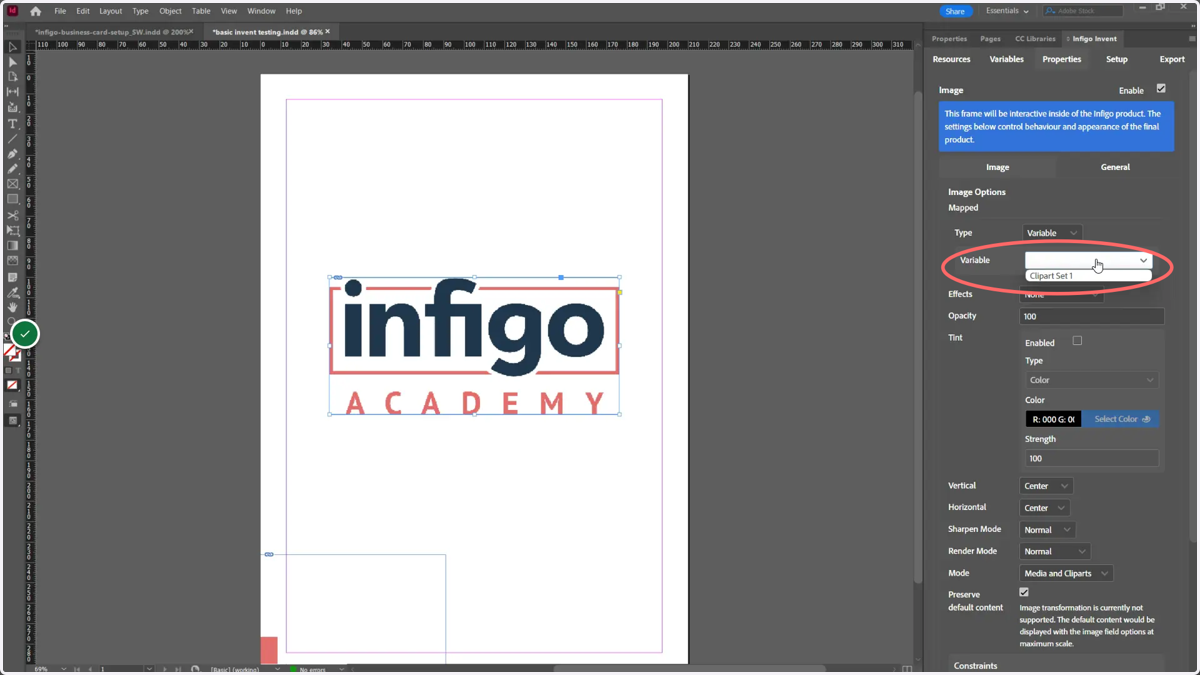Select the Type tool
1200x675 pixels.
(13, 124)
